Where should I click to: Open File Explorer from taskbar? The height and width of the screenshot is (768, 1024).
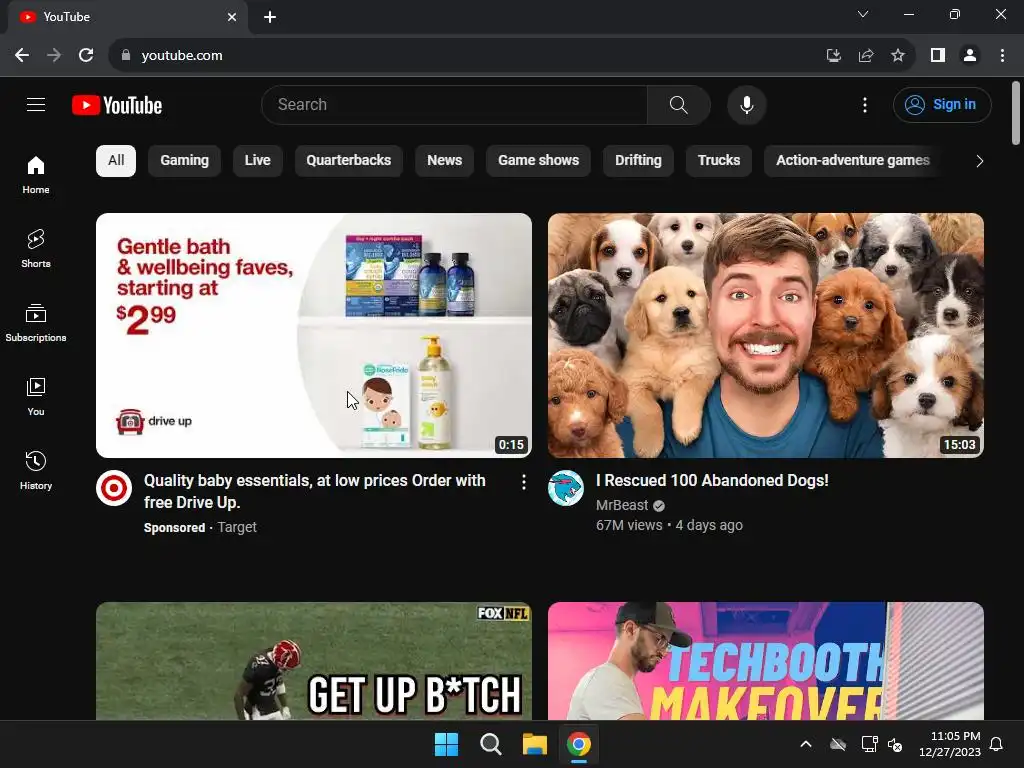(535, 744)
